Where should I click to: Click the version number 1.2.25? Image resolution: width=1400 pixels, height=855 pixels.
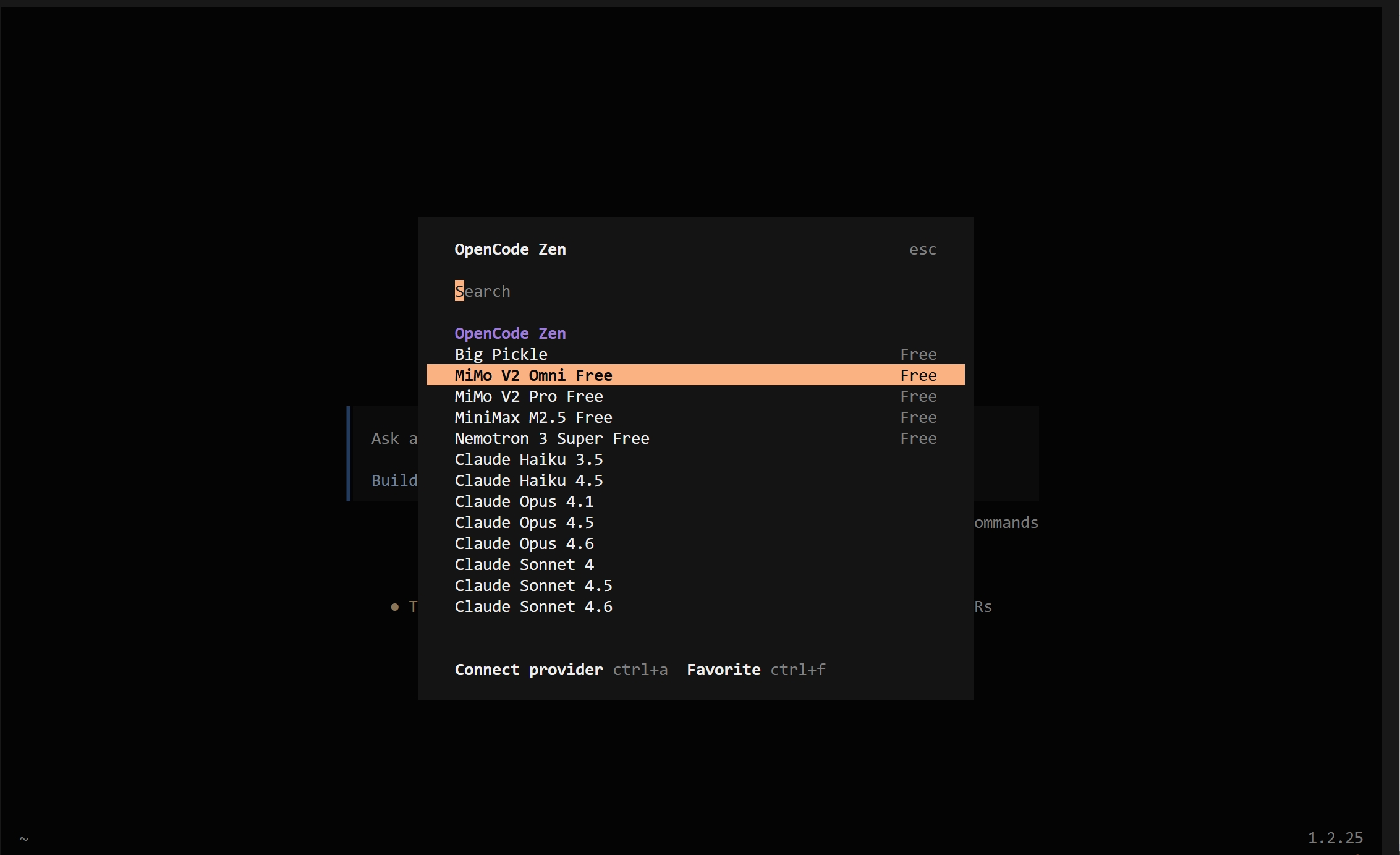(x=1335, y=838)
